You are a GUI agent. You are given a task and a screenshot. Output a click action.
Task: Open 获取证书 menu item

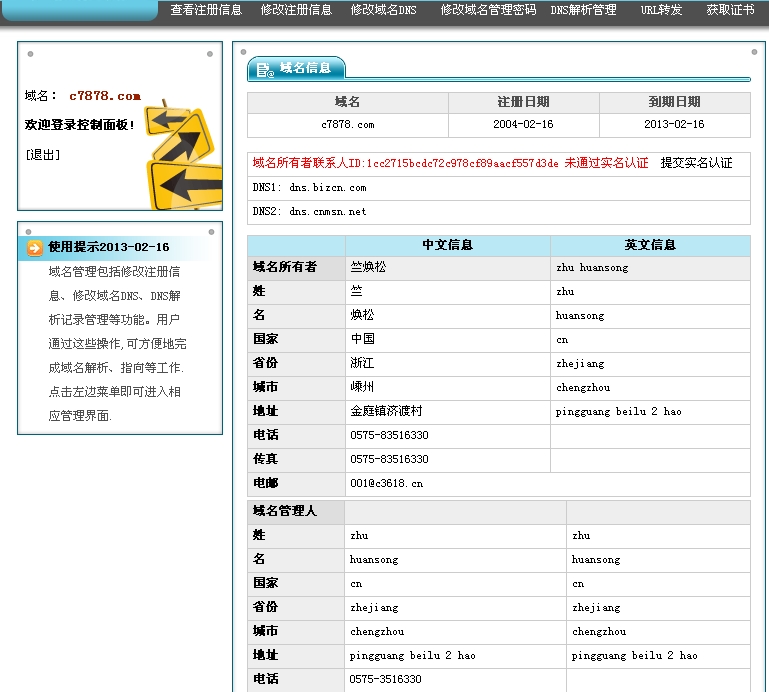pyautogui.click(x=730, y=10)
